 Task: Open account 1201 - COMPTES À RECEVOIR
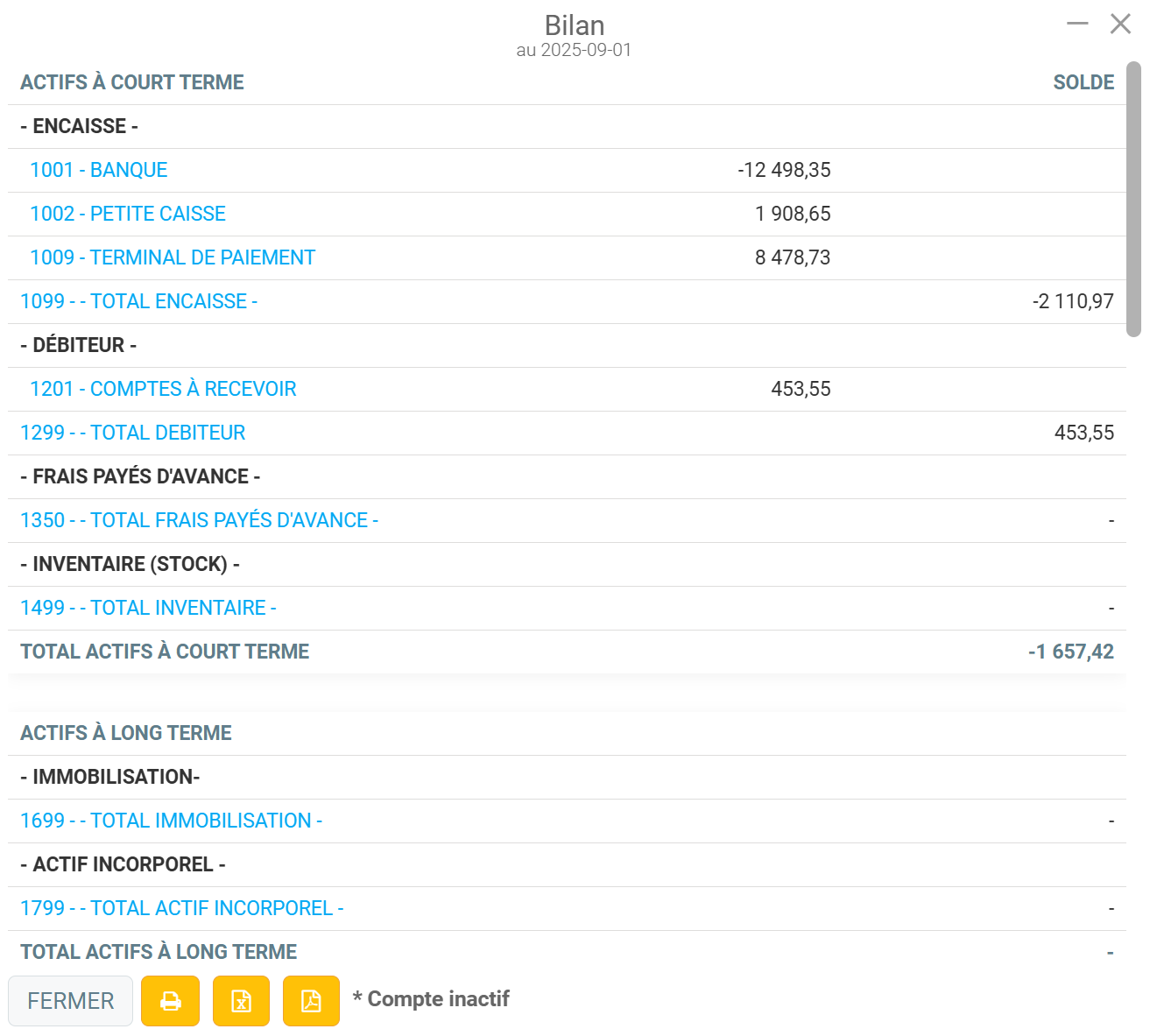click(x=163, y=389)
